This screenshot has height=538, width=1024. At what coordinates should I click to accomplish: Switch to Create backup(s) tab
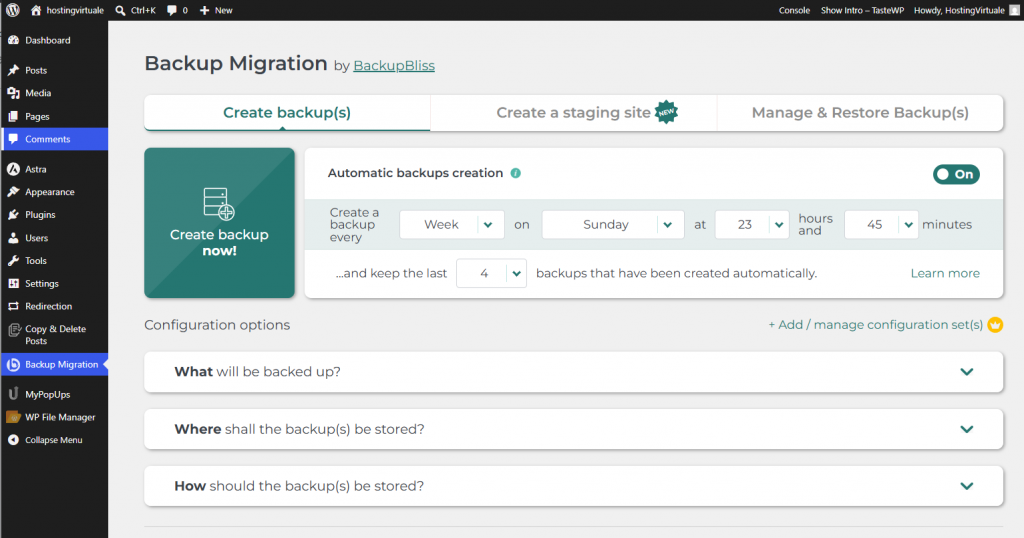(x=287, y=112)
